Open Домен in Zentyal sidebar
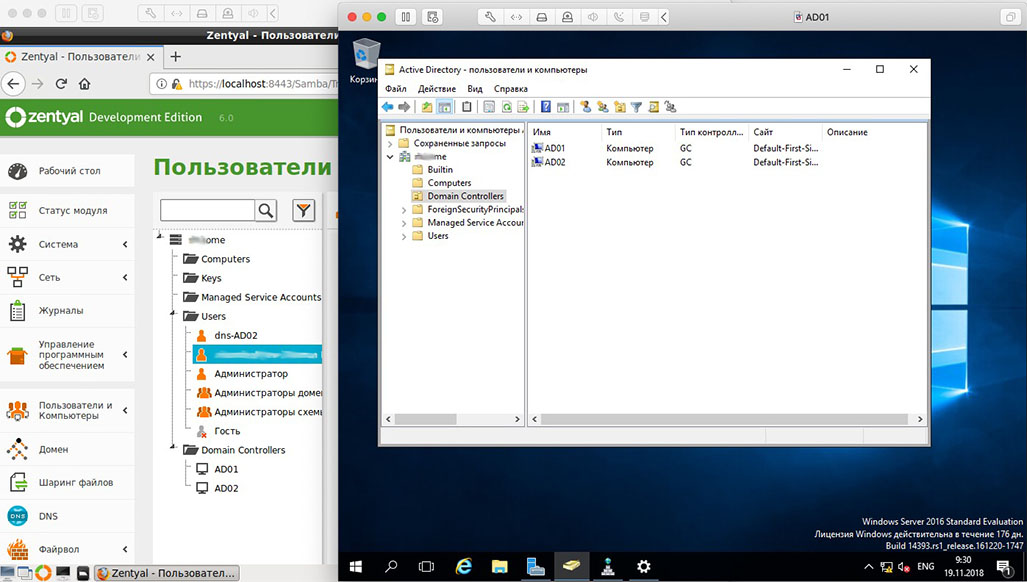The width and height of the screenshot is (1027, 582). point(67,449)
